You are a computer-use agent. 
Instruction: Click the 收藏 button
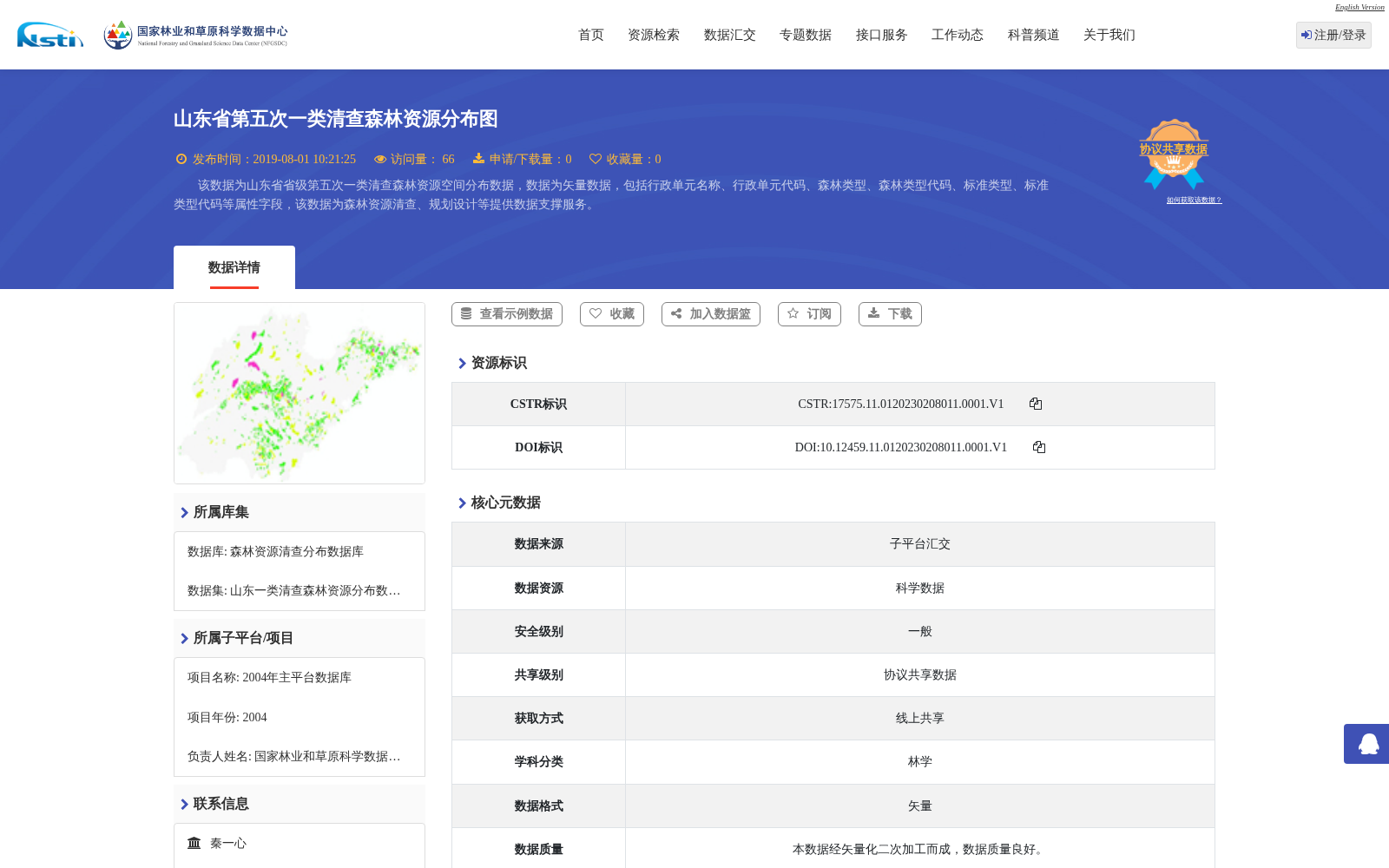pyautogui.click(x=612, y=314)
